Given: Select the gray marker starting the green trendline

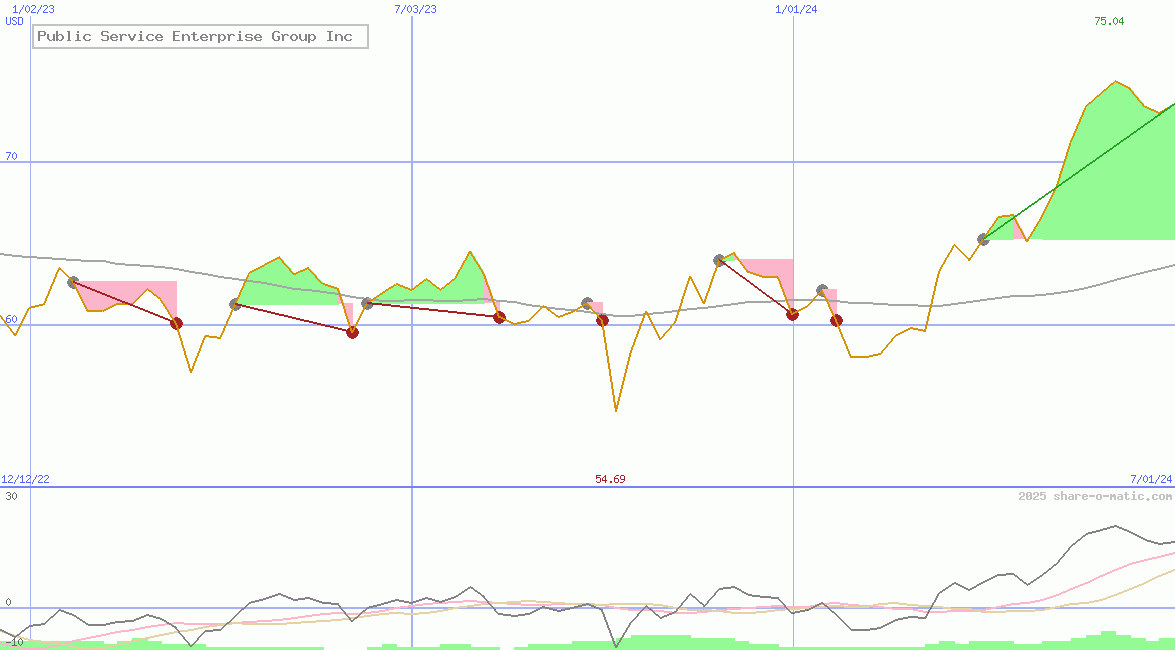Looking at the screenshot, I should pyautogui.click(x=983, y=239).
